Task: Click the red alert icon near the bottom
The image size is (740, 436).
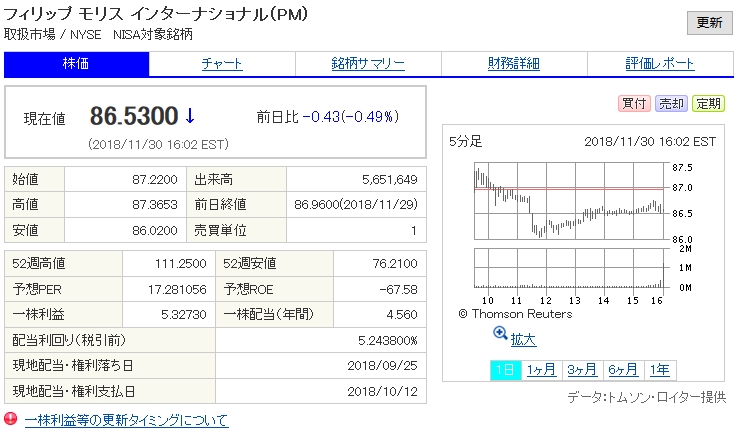Action: click(x=11, y=419)
